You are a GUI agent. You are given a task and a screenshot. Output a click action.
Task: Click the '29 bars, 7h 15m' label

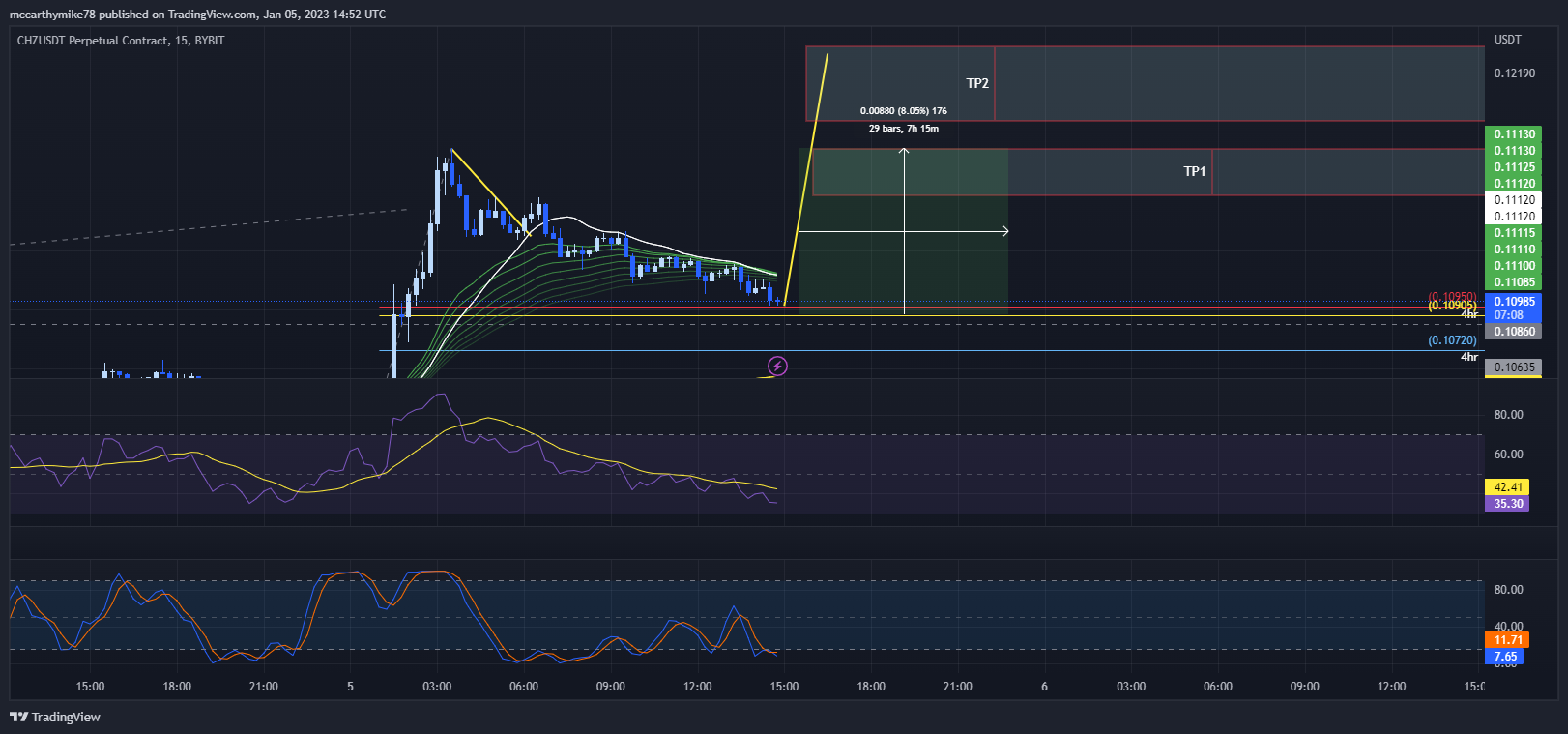tap(904, 129)
